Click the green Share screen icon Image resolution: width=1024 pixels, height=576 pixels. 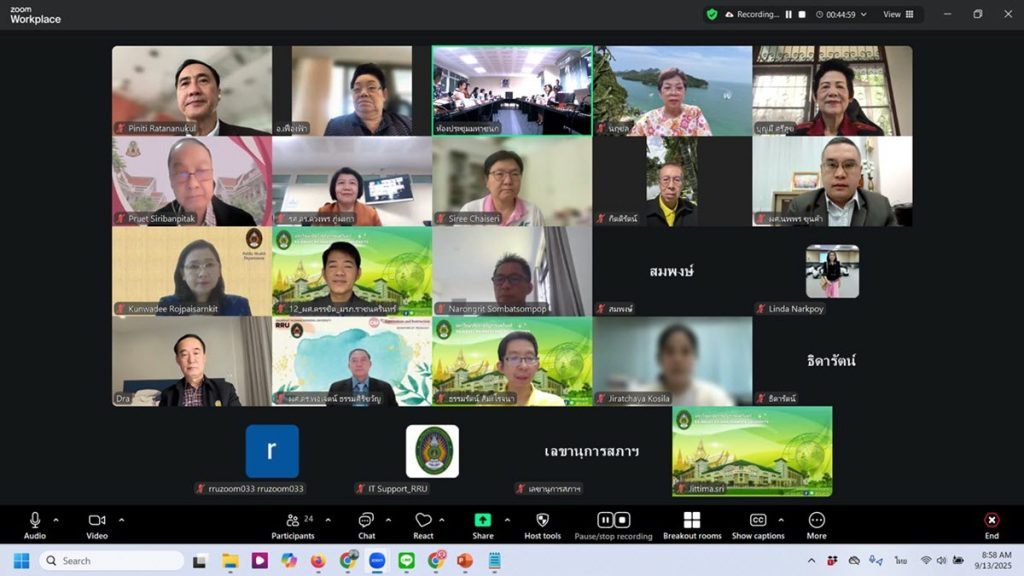pos(483,521)
